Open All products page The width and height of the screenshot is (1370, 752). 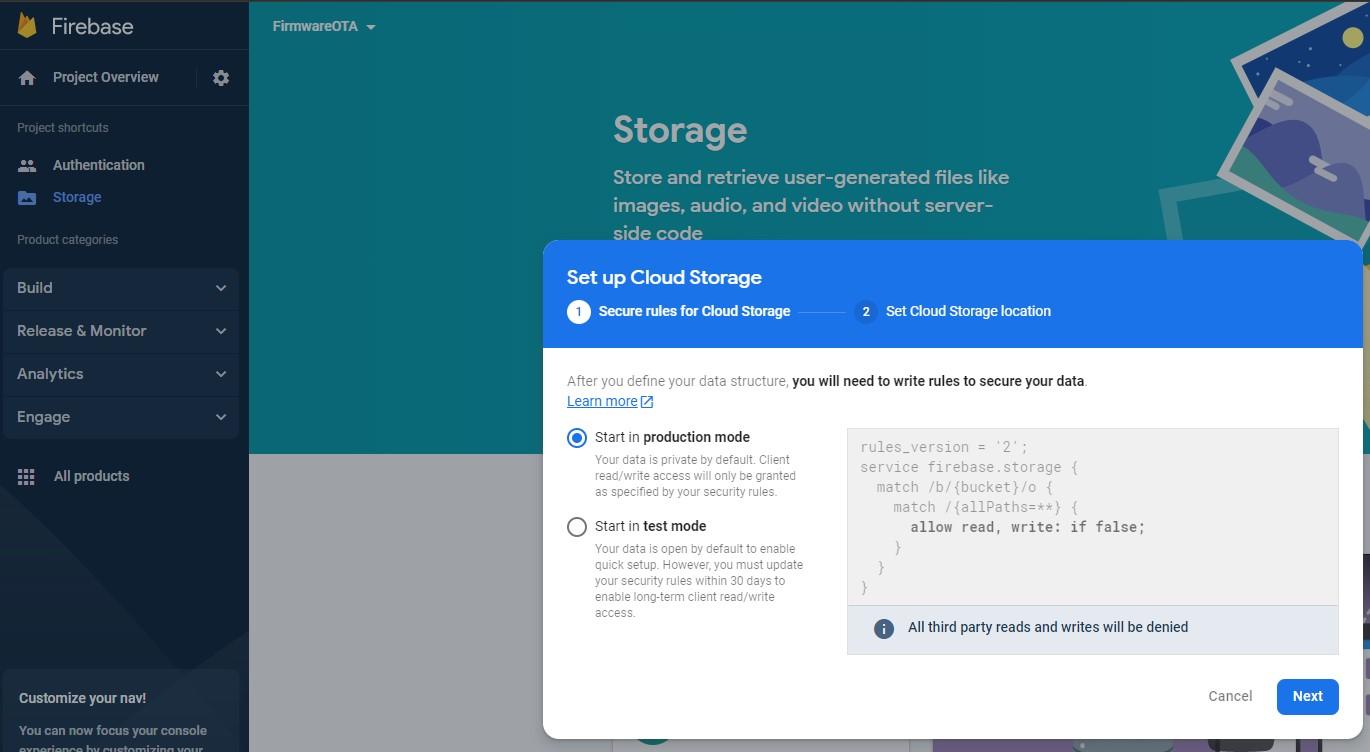(x=91, y=476)
